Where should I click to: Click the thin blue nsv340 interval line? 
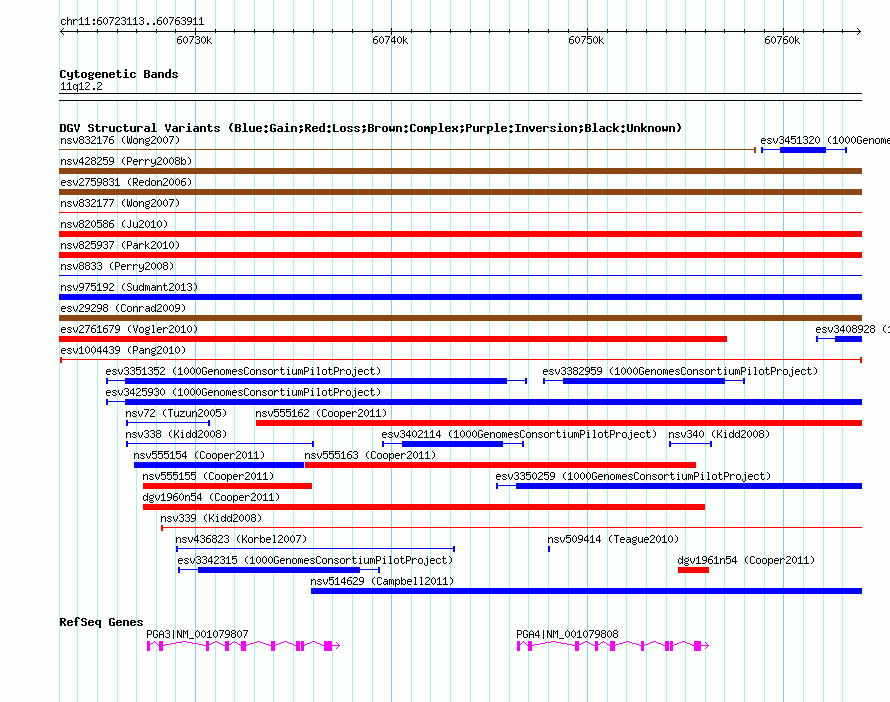690,444
